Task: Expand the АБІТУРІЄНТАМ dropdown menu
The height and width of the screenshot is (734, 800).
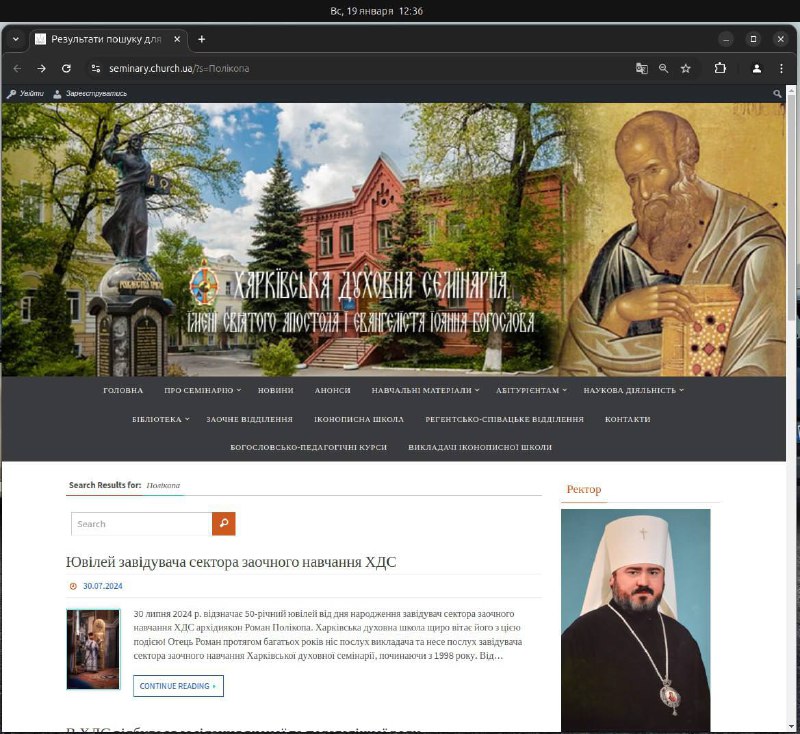Action: click(531, 390)
